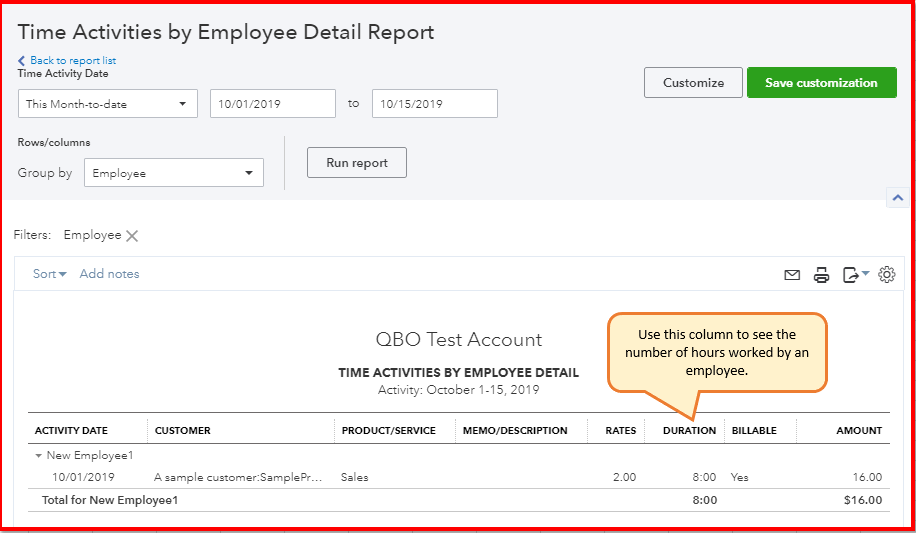Image resolution: width=916 pixels, height=533 pixels.
Task: Click the BILLABLE column header
Action: (x=754, y=430)
